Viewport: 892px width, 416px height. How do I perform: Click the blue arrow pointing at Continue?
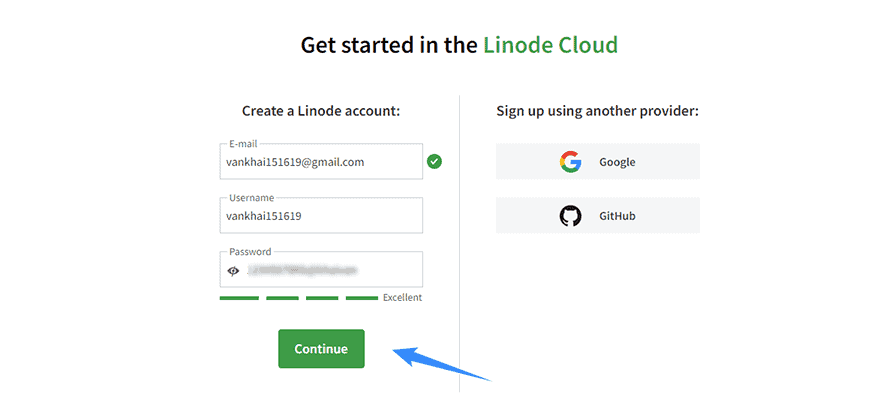pyautogui.click(x=441, y=363)
